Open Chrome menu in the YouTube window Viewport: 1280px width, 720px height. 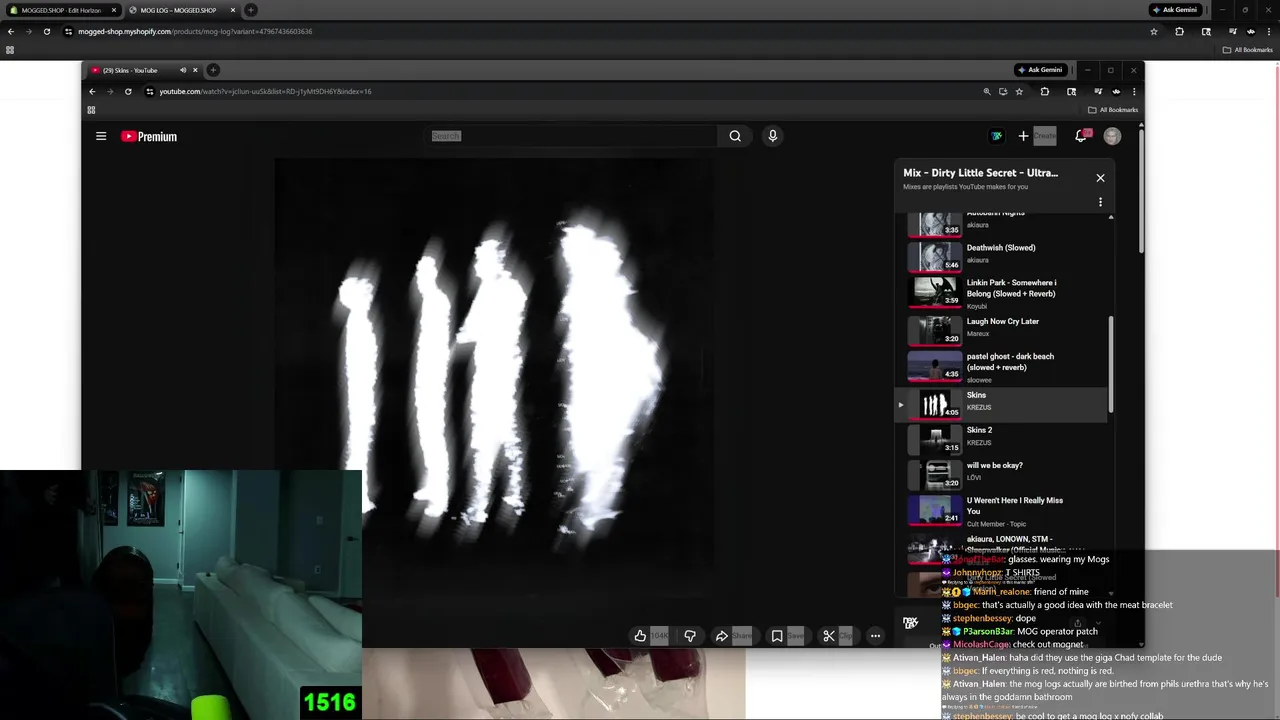[x=1134, y=91]
